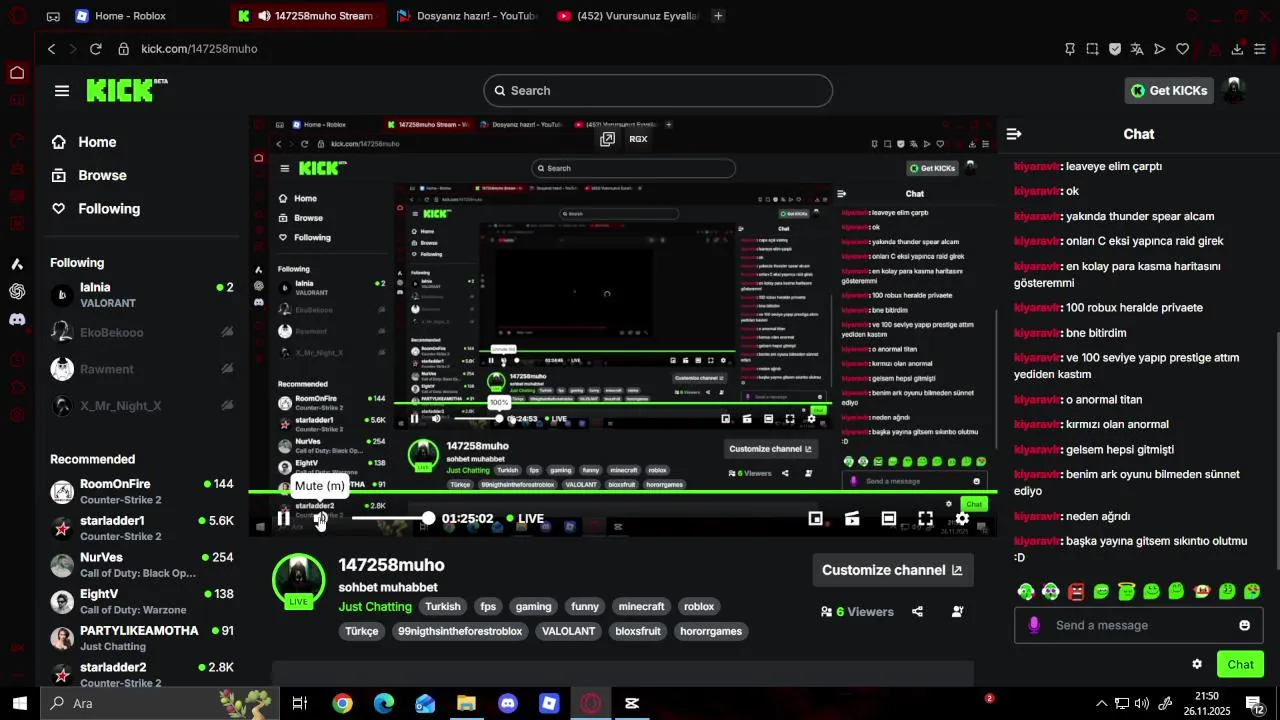Open player settings gear
The width and height of the screenshot is (1280, 720).
[962, 518]
